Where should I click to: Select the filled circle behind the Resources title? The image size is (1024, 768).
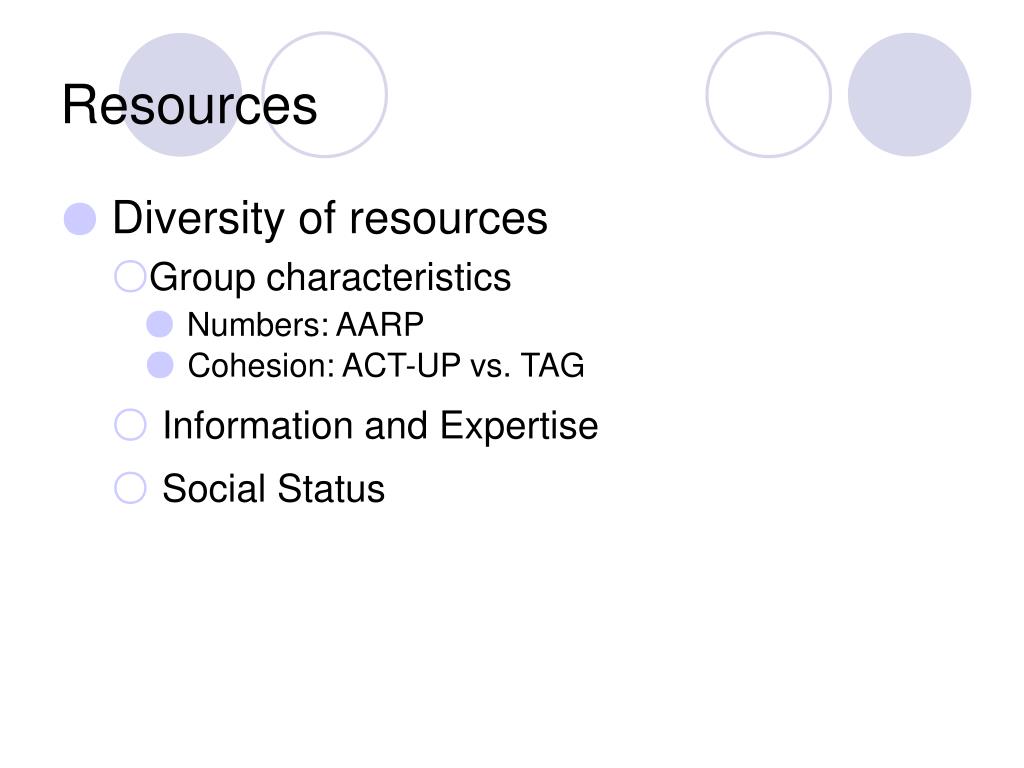[181, 95]
